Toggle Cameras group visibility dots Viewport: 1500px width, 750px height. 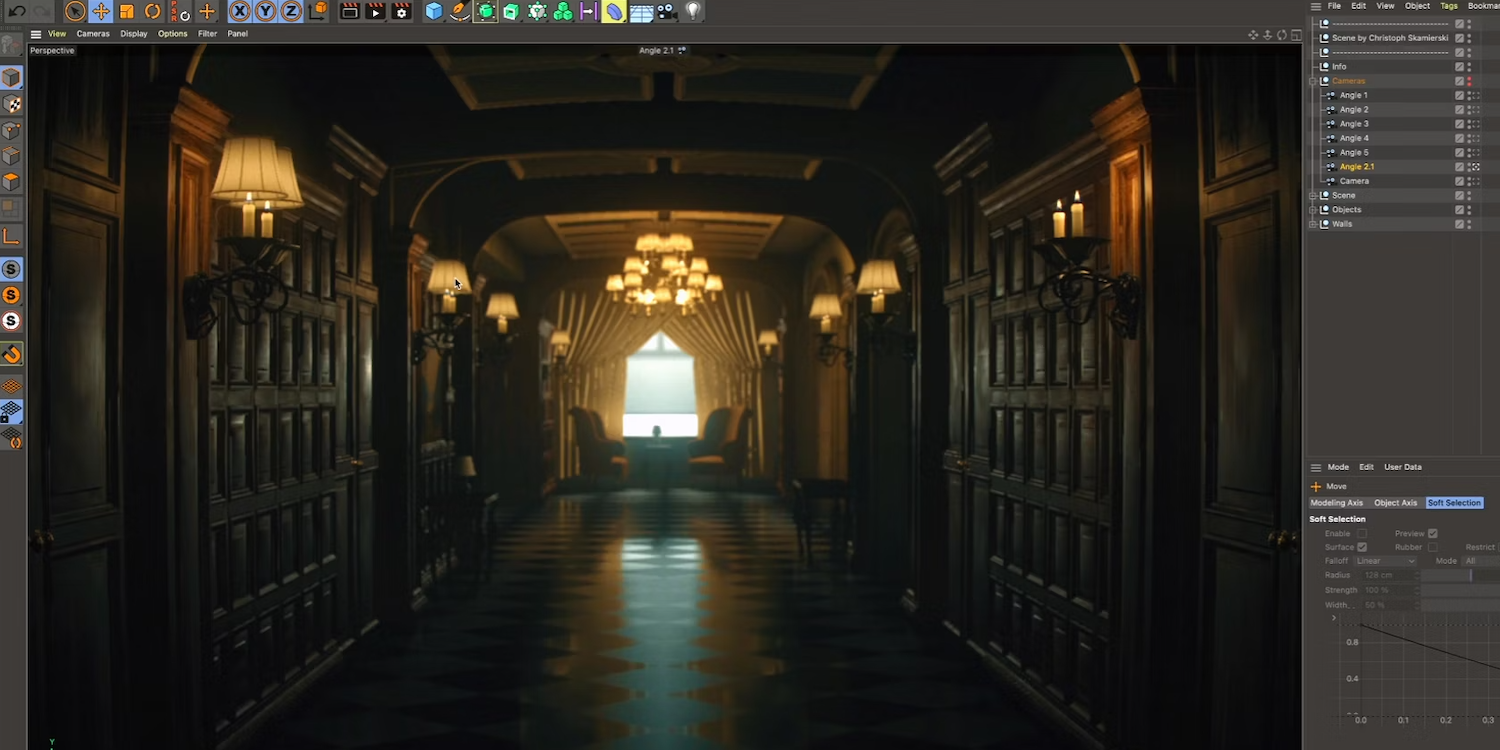[1469, 81]
